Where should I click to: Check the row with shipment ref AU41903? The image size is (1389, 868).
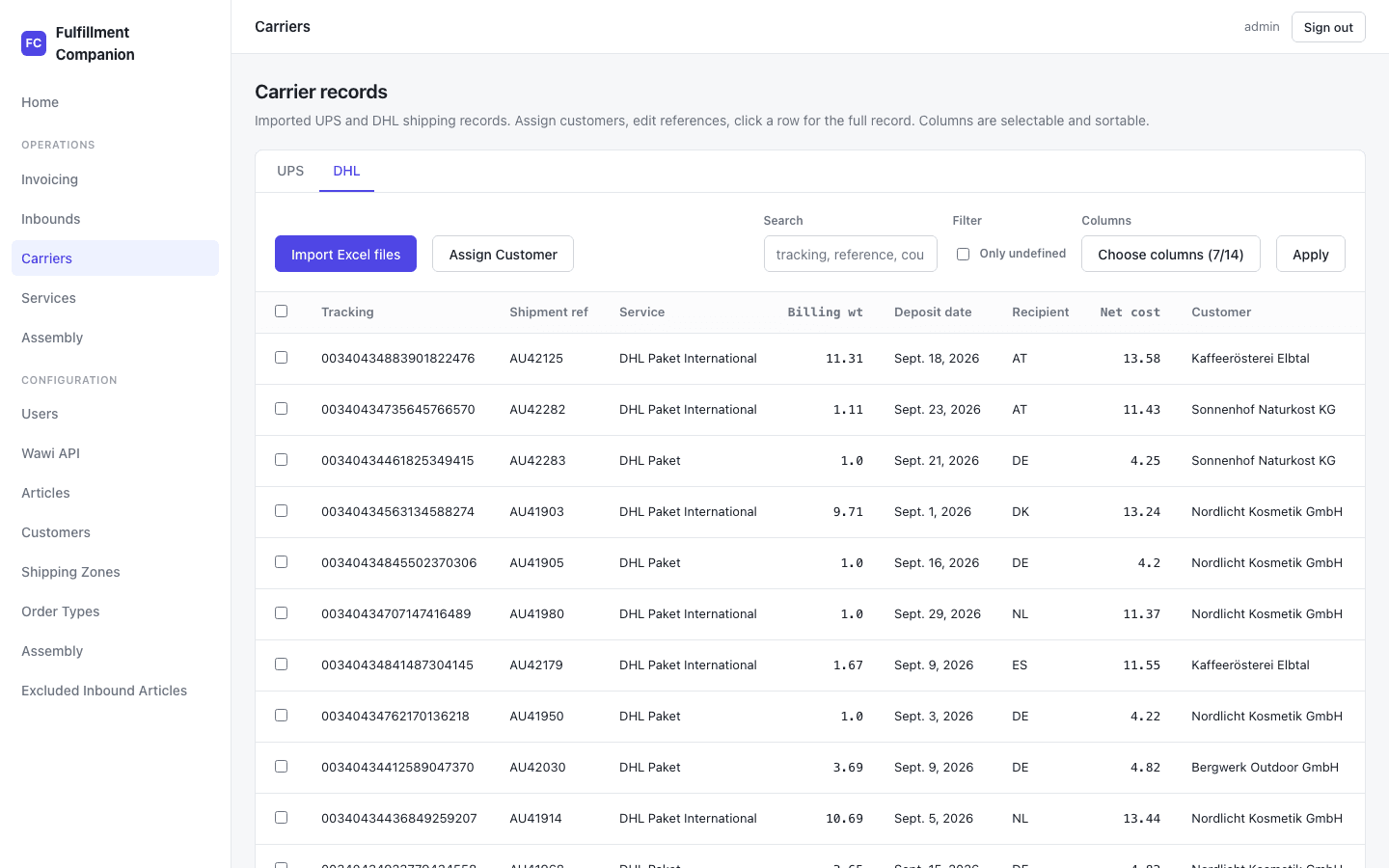pos(281,510)
